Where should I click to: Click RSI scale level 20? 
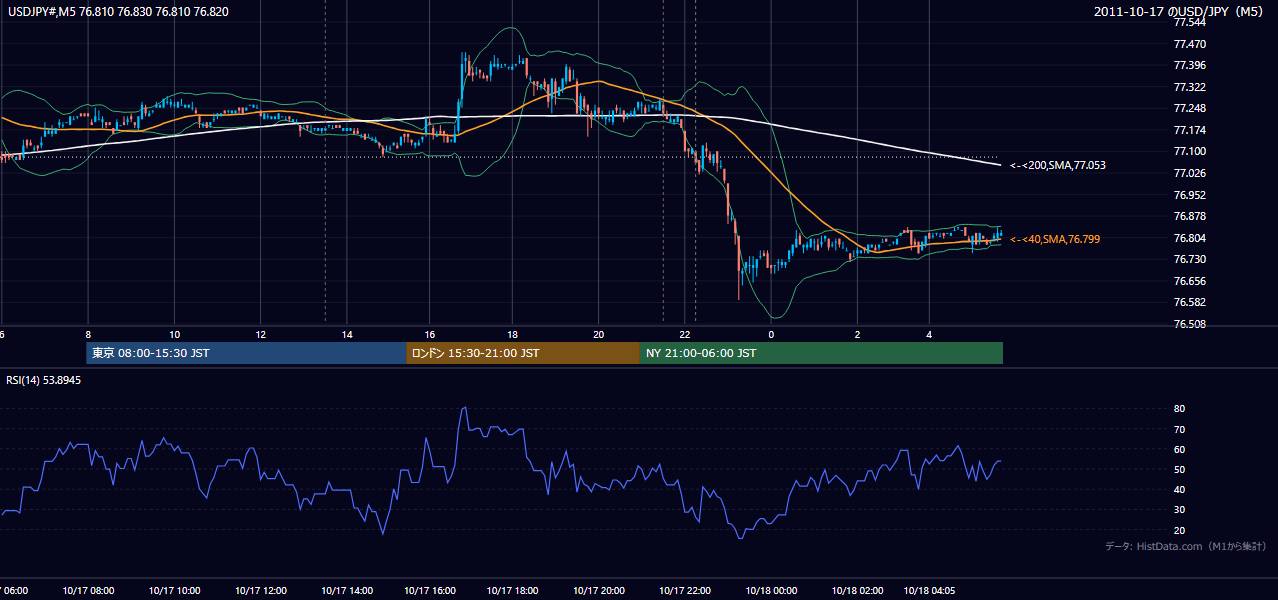tap(1179, 530)
